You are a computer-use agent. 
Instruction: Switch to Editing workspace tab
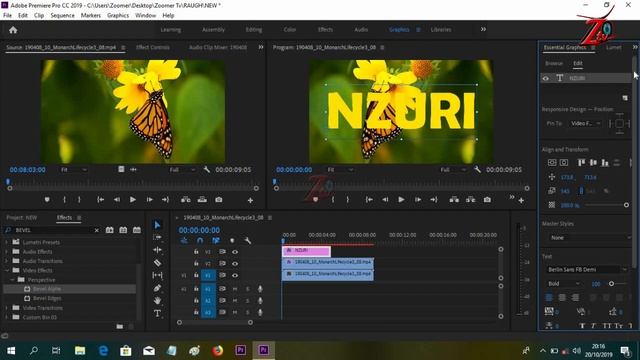pyautogui.click(x=253, y=29)
